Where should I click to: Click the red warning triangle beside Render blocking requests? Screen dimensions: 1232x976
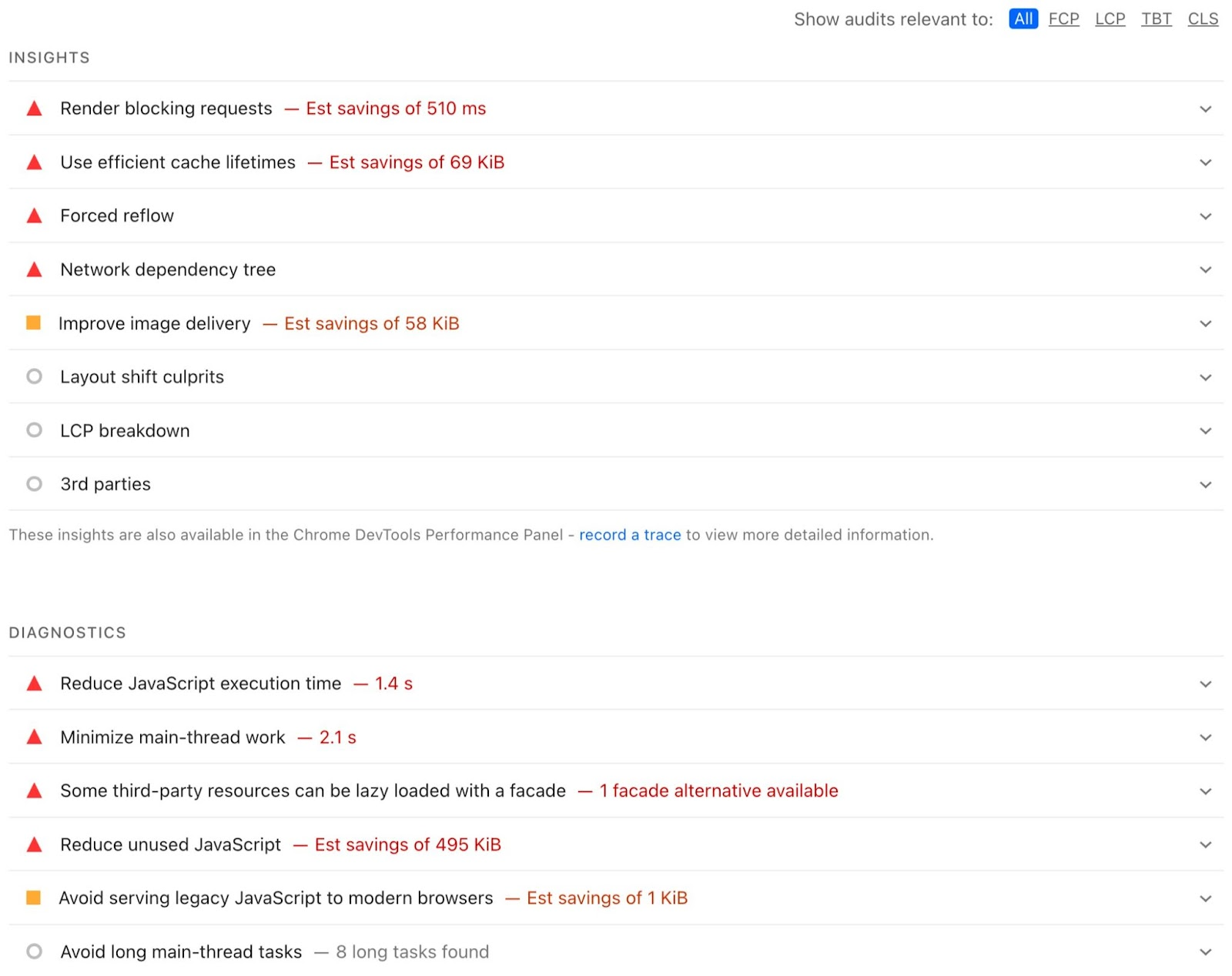click(34, 109)
